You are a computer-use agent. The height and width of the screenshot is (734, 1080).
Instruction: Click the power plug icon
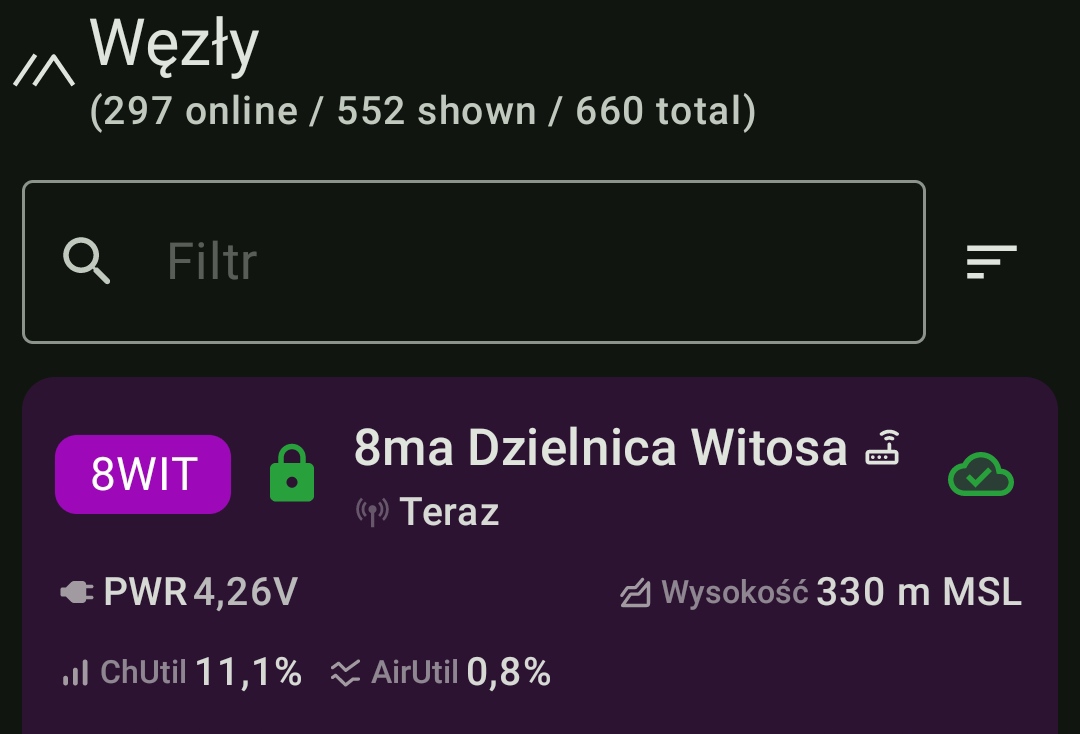tap(77, 593)
